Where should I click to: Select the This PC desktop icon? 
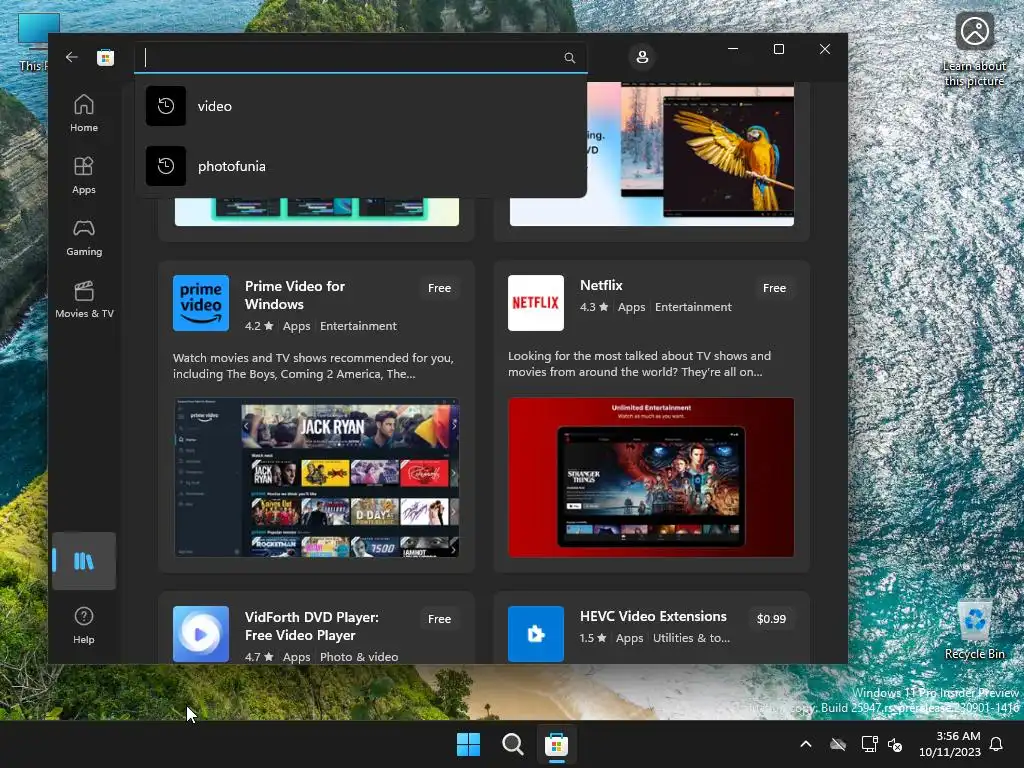(x=34, y=40)
